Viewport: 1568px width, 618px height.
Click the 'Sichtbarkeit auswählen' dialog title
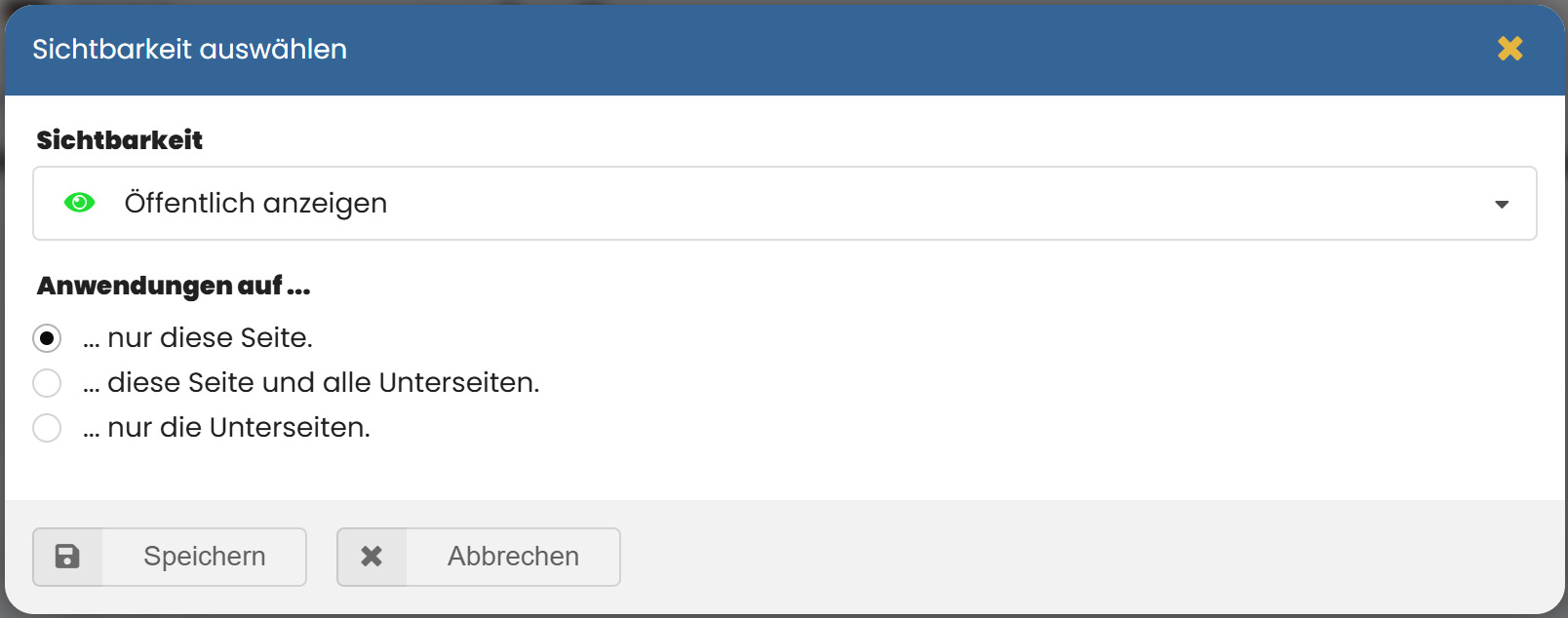point(189,49)
